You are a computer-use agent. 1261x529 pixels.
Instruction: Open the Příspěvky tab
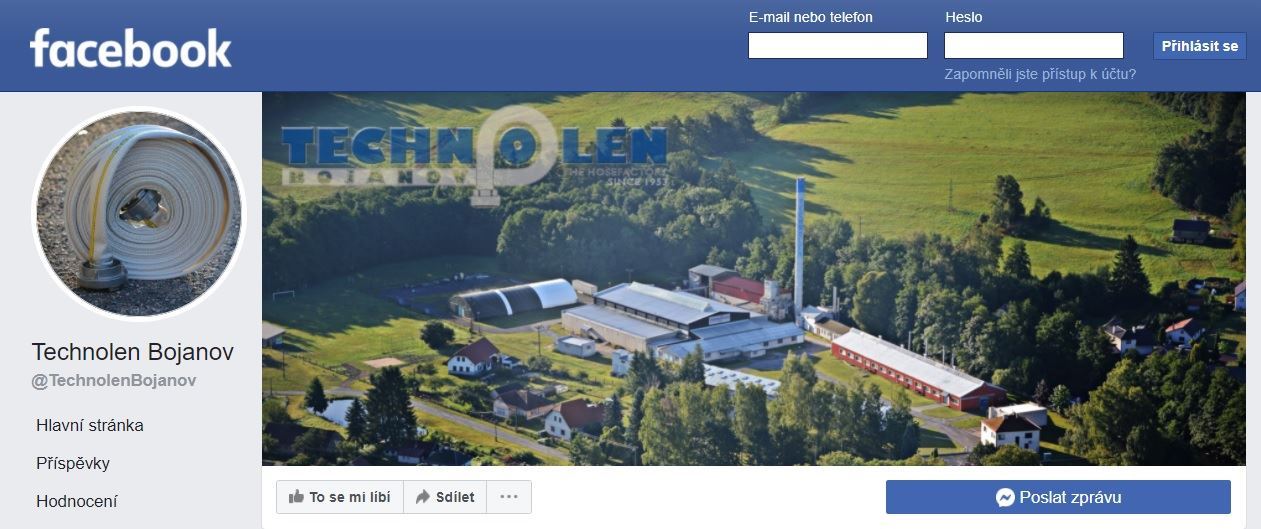(x=73, y=463)
